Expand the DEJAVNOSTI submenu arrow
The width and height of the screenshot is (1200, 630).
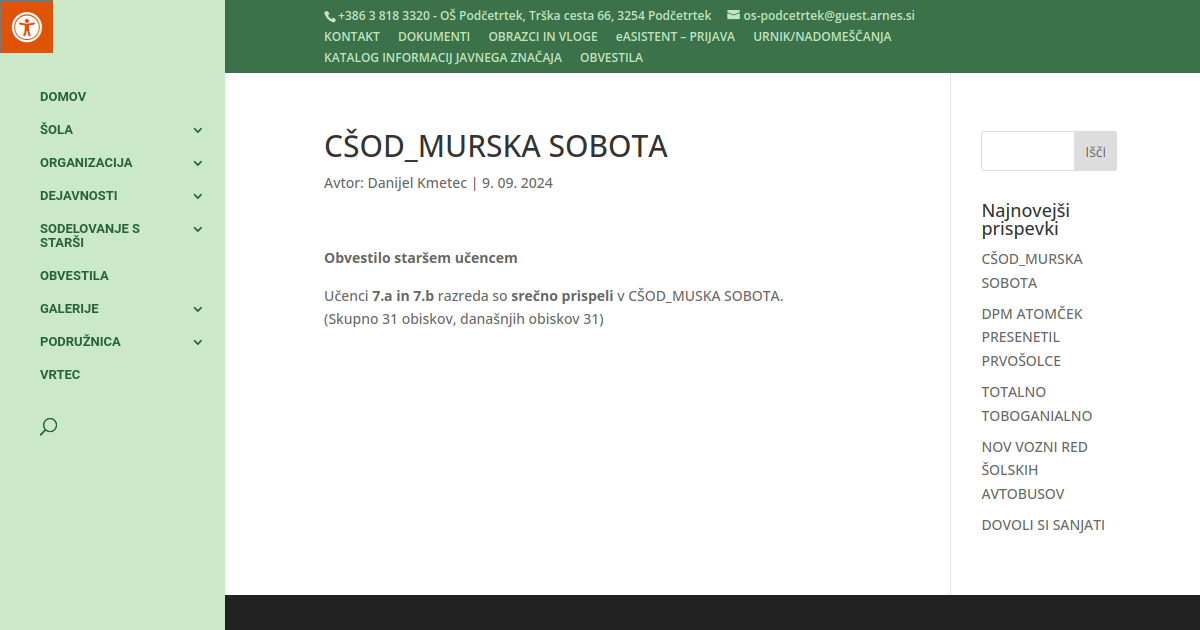point(198,196)
